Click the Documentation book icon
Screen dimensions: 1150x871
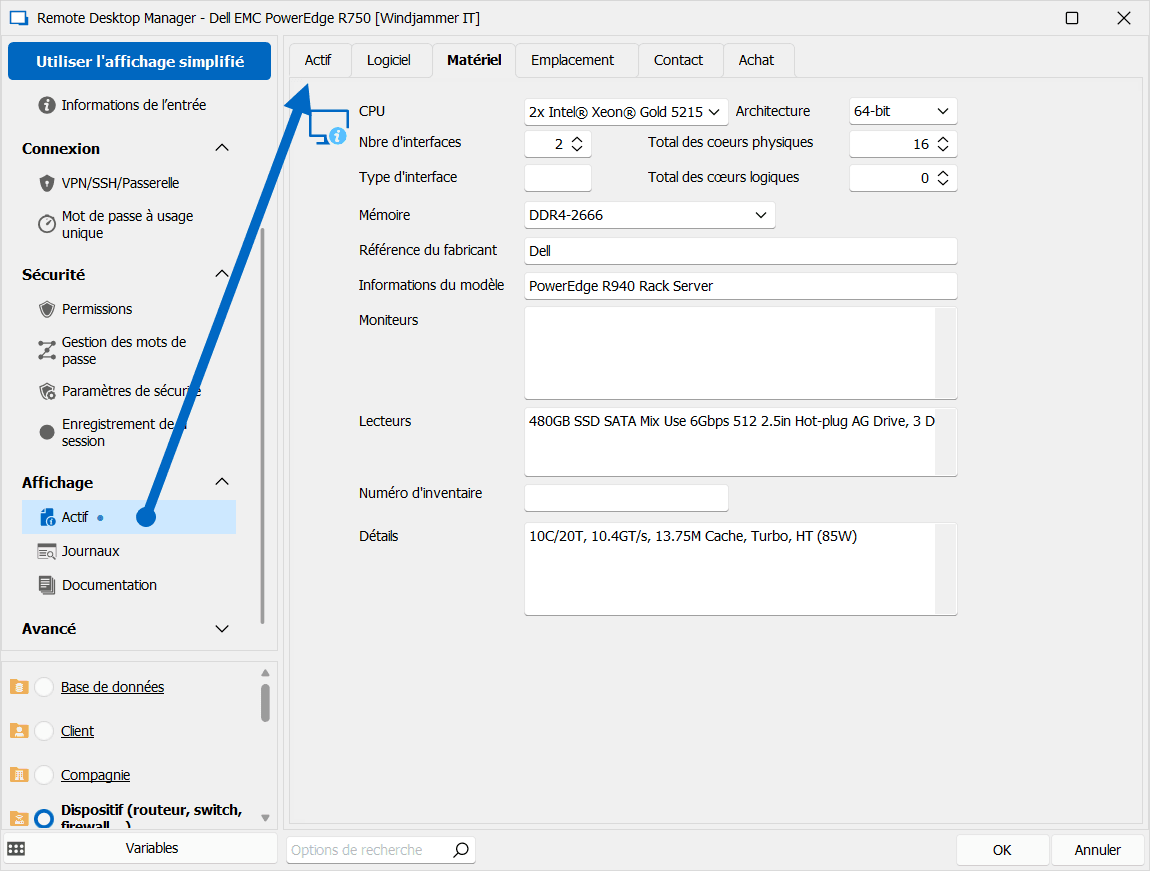pyautogui.click(x=46, y=585)
